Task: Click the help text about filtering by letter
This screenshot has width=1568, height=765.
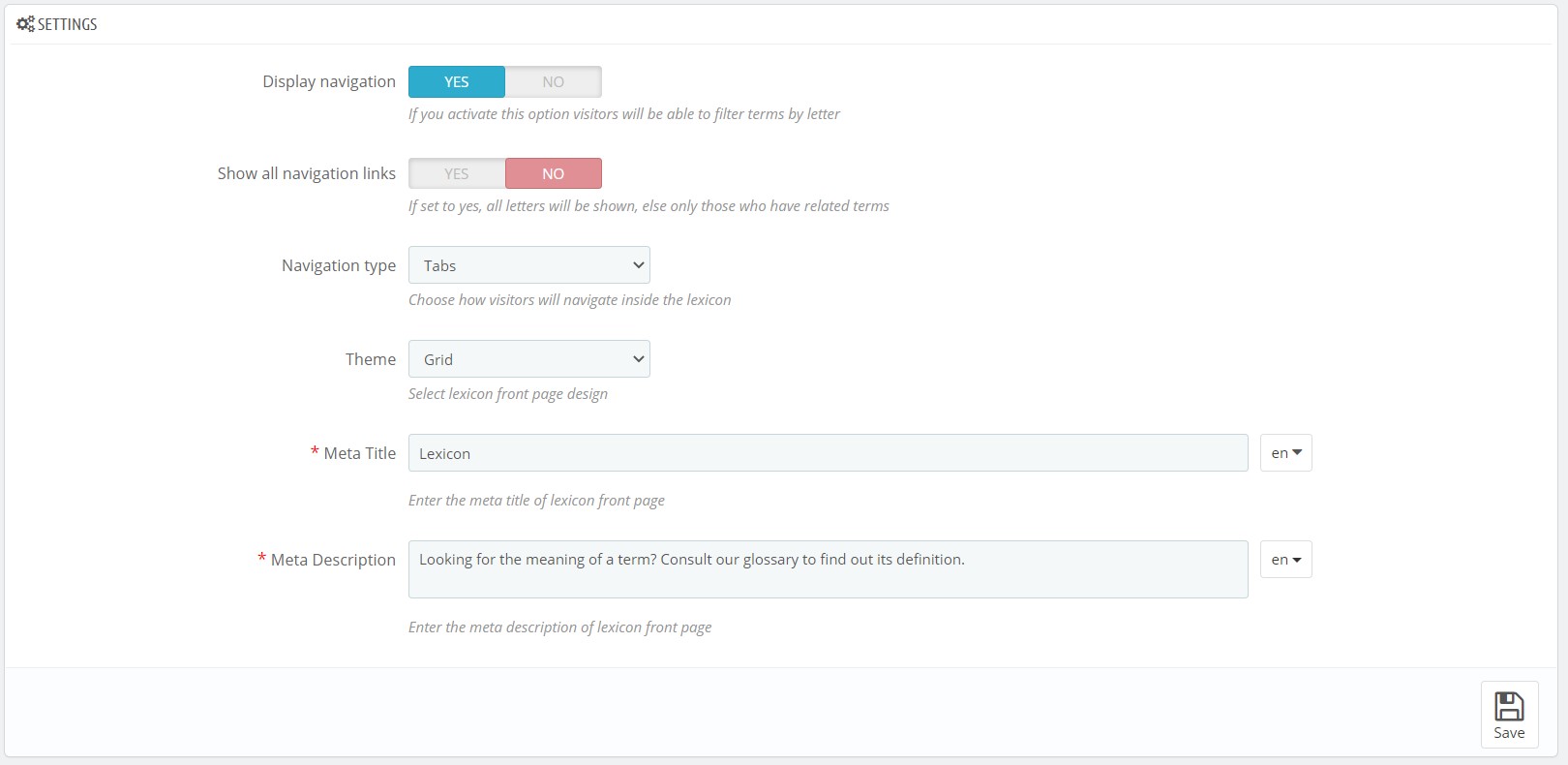Action: [x=623, y=114]
